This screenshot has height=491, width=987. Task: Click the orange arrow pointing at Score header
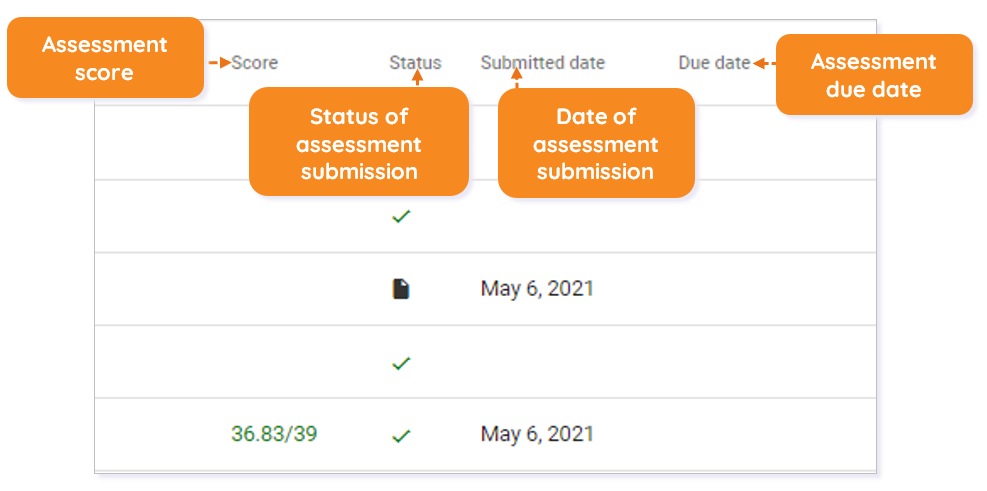[x=220, y=63]
